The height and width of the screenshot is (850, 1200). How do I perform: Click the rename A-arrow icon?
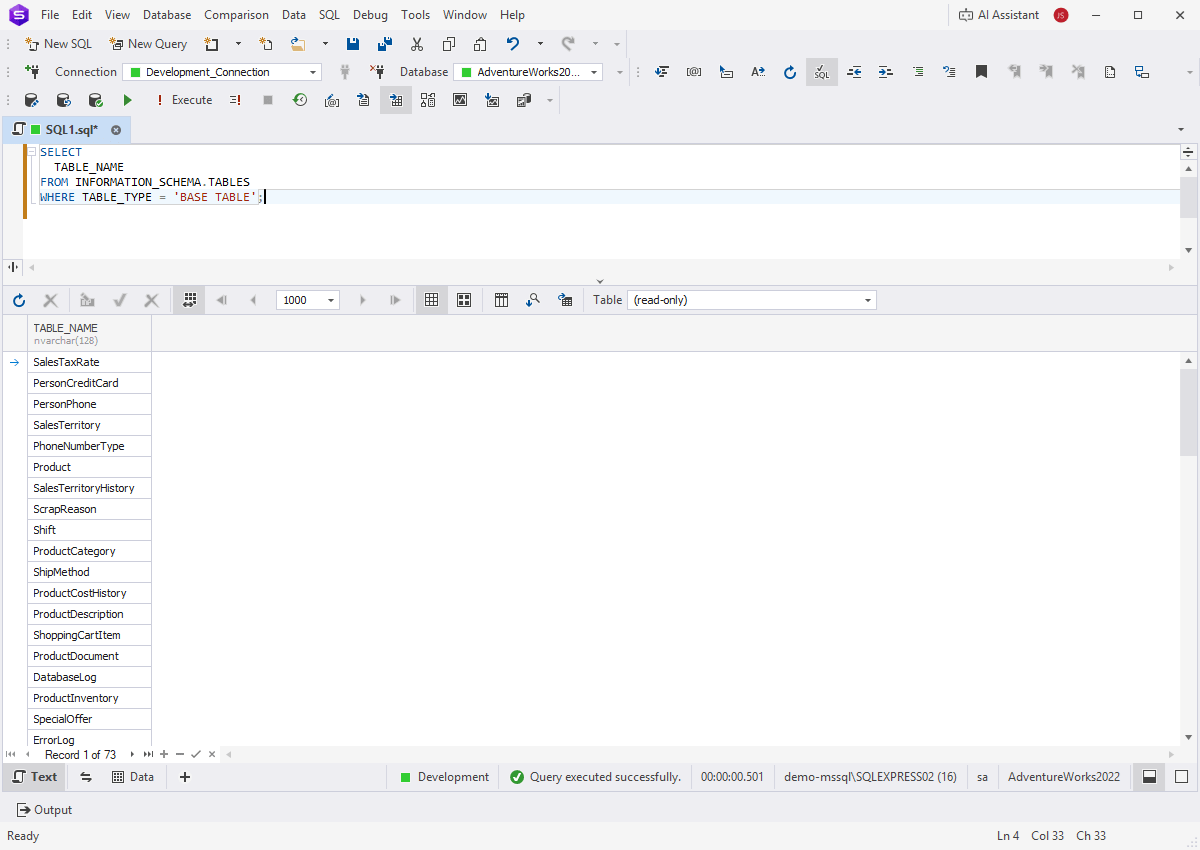click(x=758, y=72)
